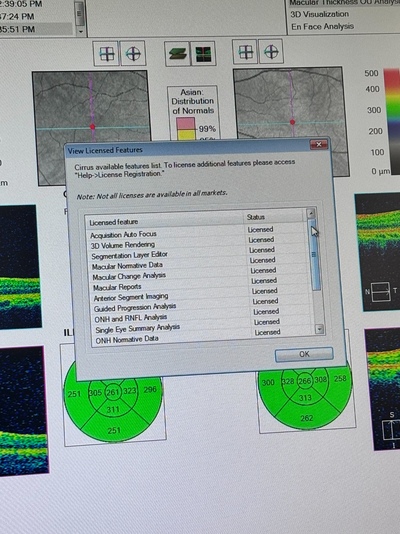Click the licensed features list scroll-up arrow

tap(311, 214)
